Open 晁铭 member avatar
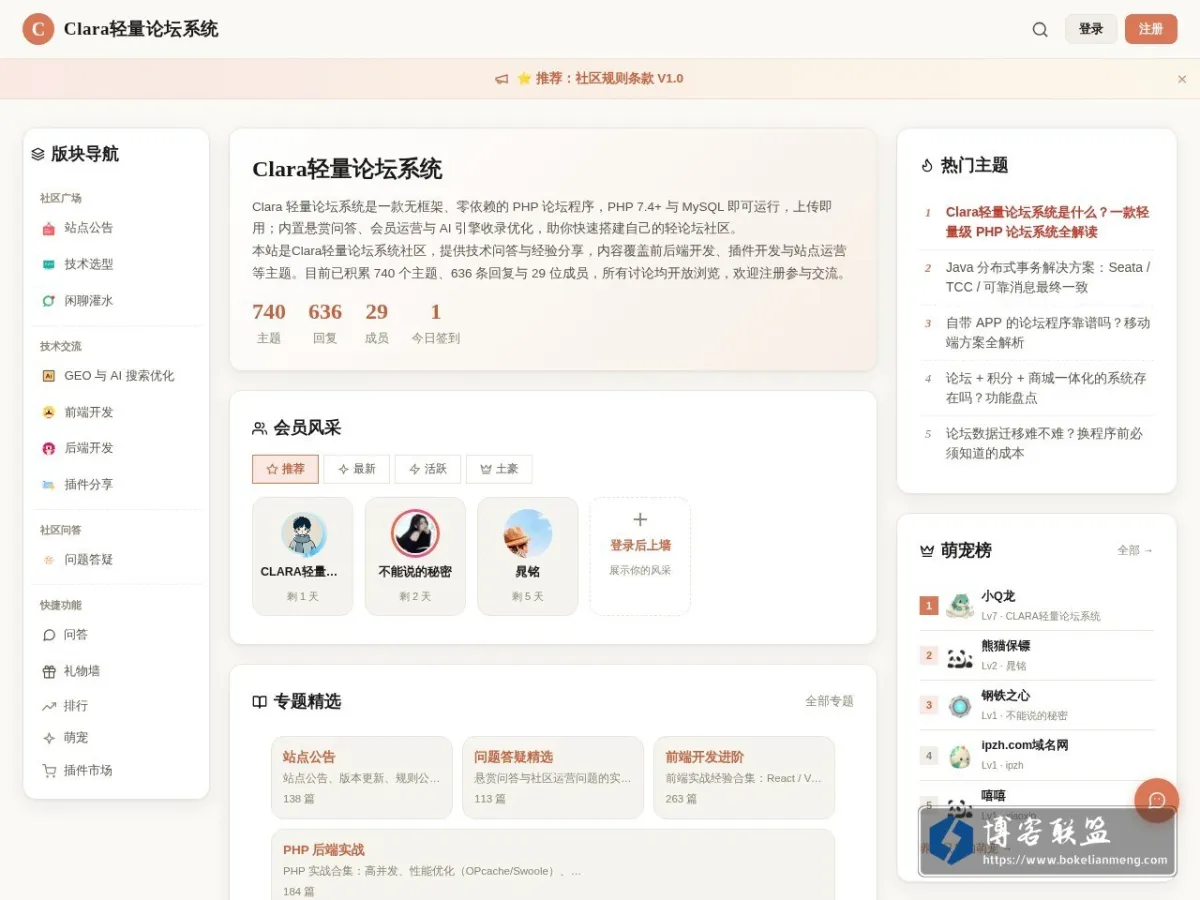 click(x=528, y=534)
